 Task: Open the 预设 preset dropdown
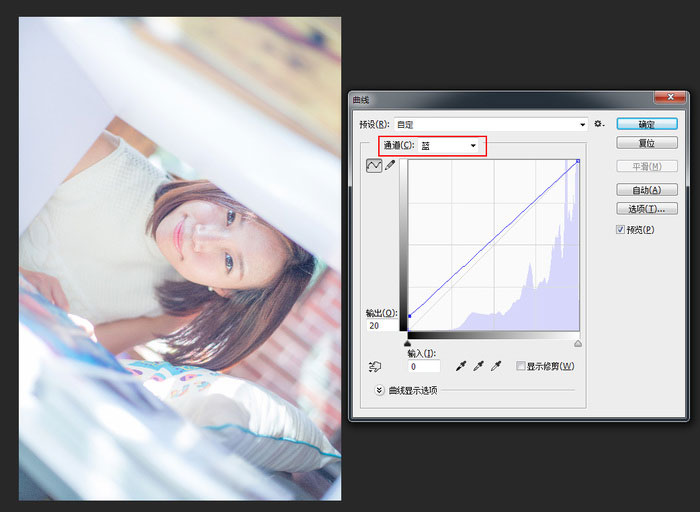[x=491, y=125]
